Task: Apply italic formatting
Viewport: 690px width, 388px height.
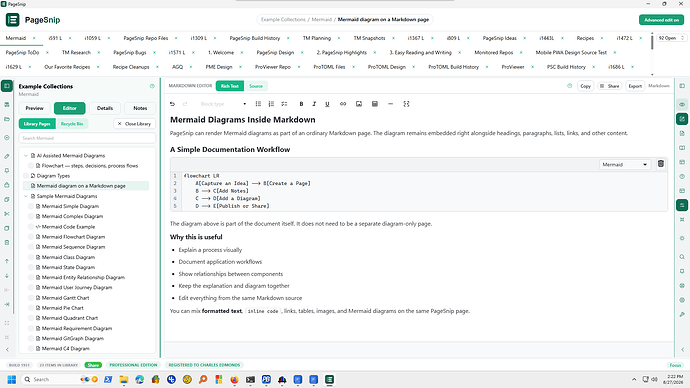Action: coord(314,104)
